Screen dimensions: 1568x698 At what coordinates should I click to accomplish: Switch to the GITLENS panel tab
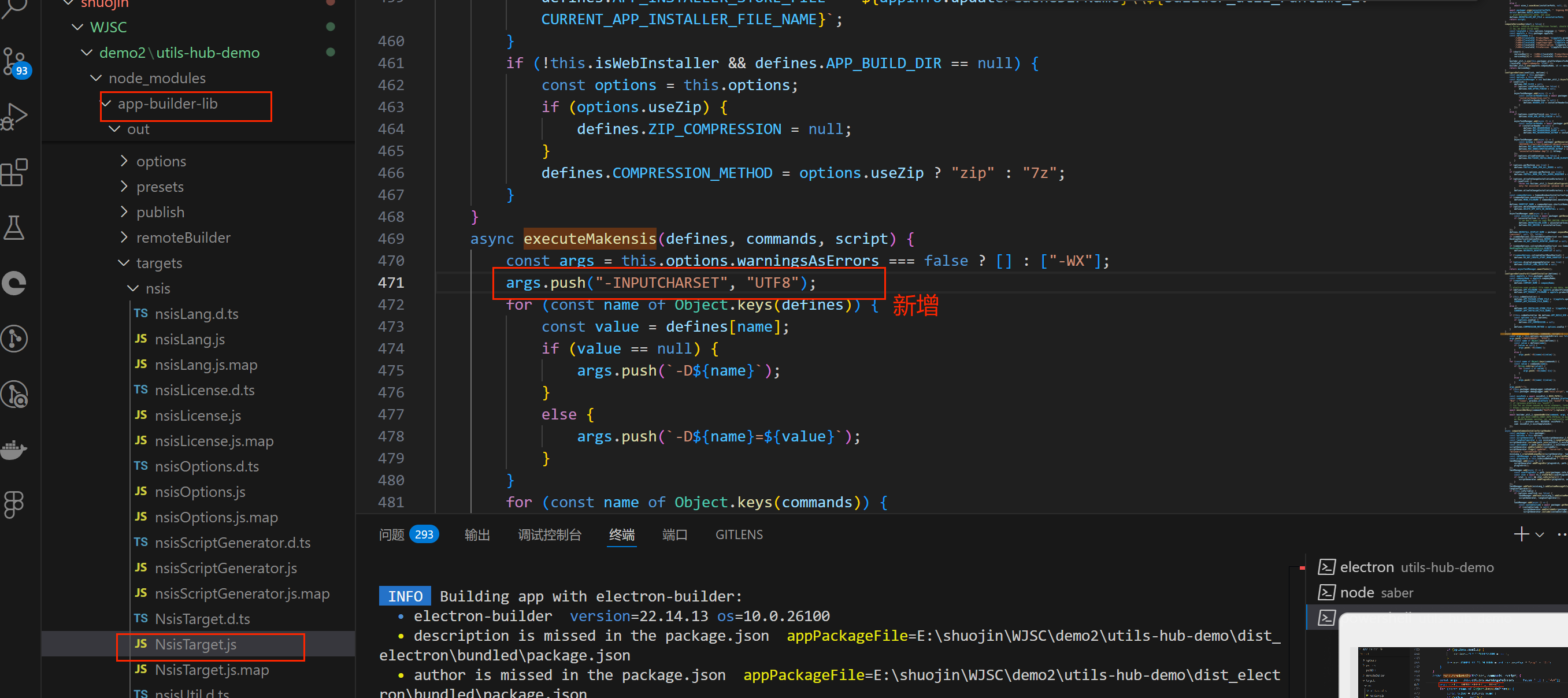(x=739, y=534)
